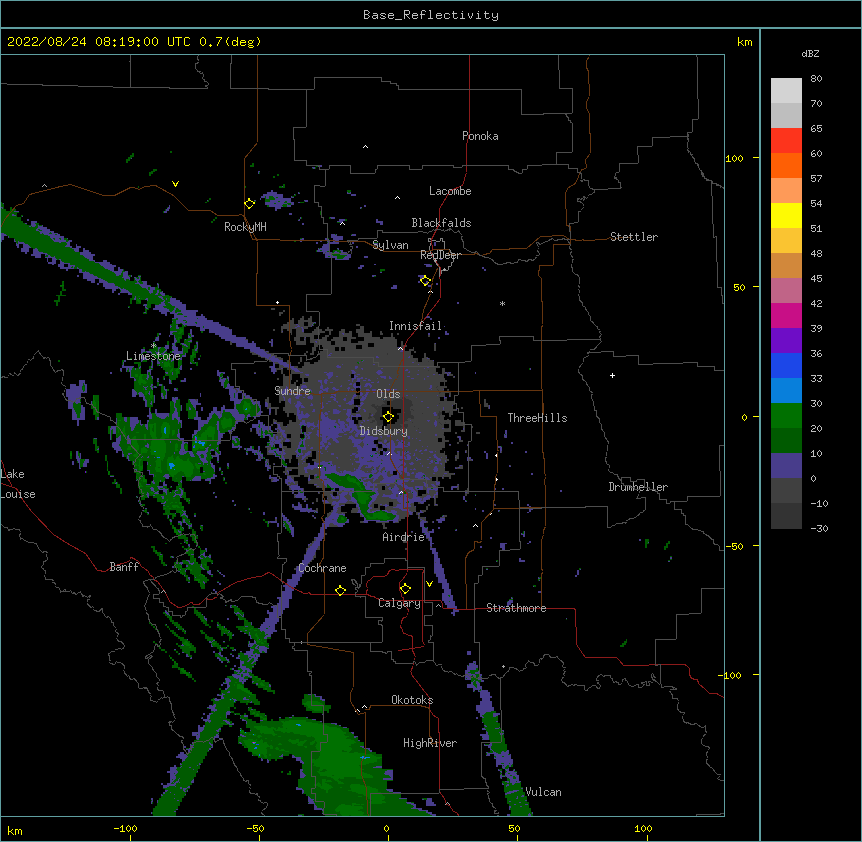Pick the violet 36-39 dBZ legend swatch
Viewport: 862px width, 842px height.
point(786,341)
